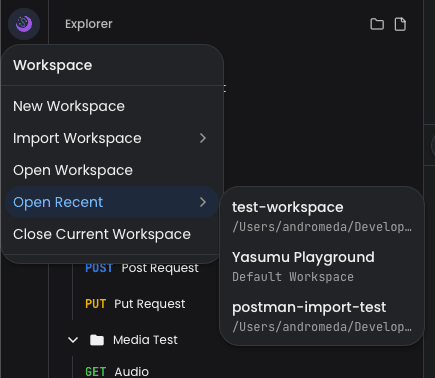Select the GET Audio request
This screenshot has width=435, height=378.
117,371
